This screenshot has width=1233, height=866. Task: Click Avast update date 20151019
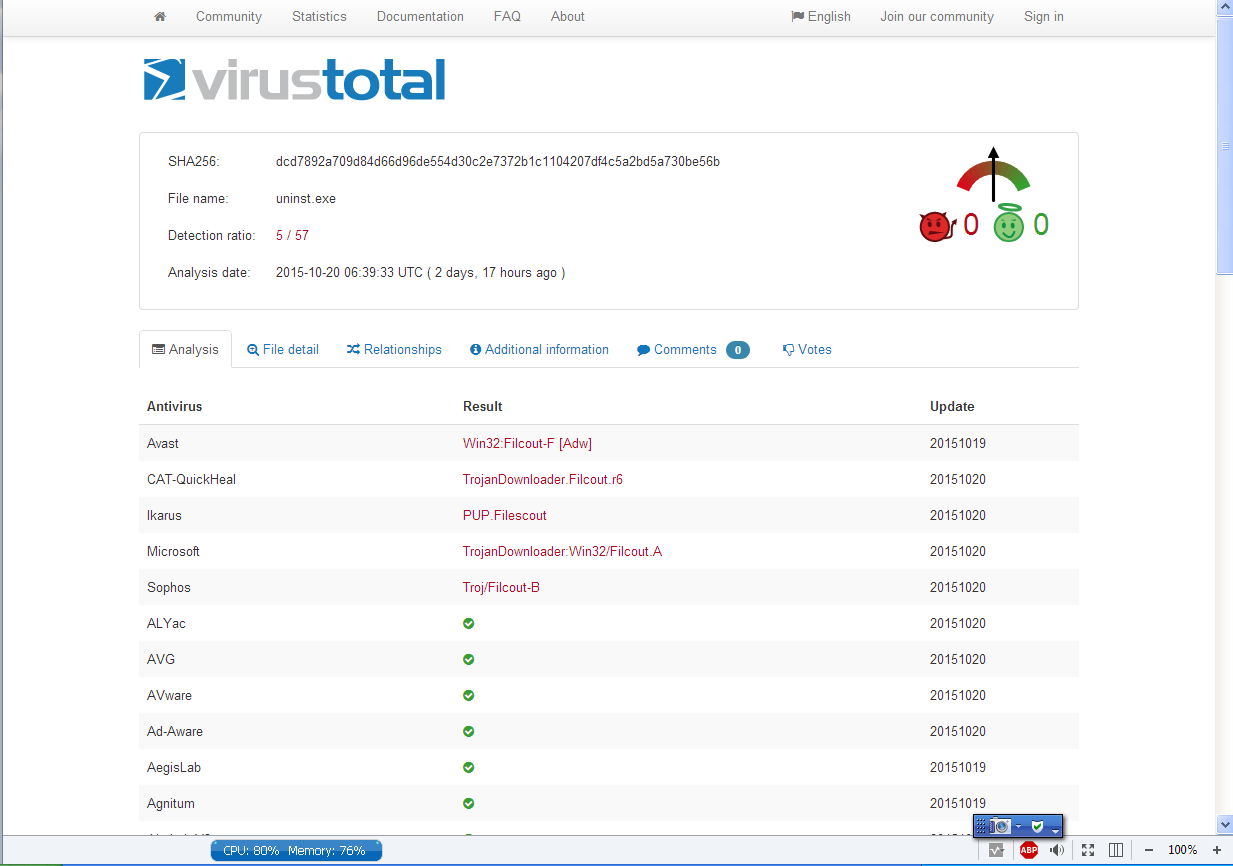tap(958, 443)
